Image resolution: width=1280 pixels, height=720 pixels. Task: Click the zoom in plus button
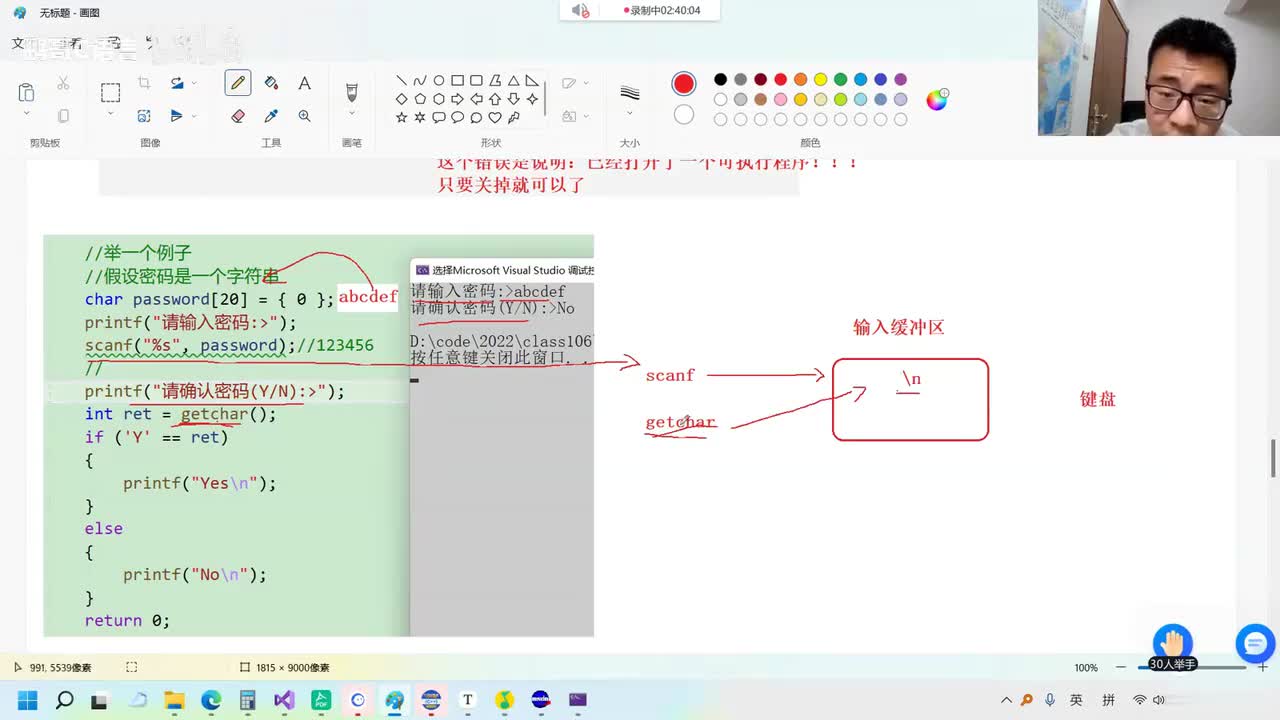pos(1263,667)
